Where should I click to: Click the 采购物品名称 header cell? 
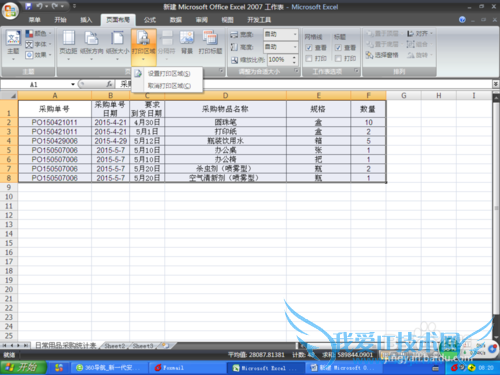coord(225,109)
